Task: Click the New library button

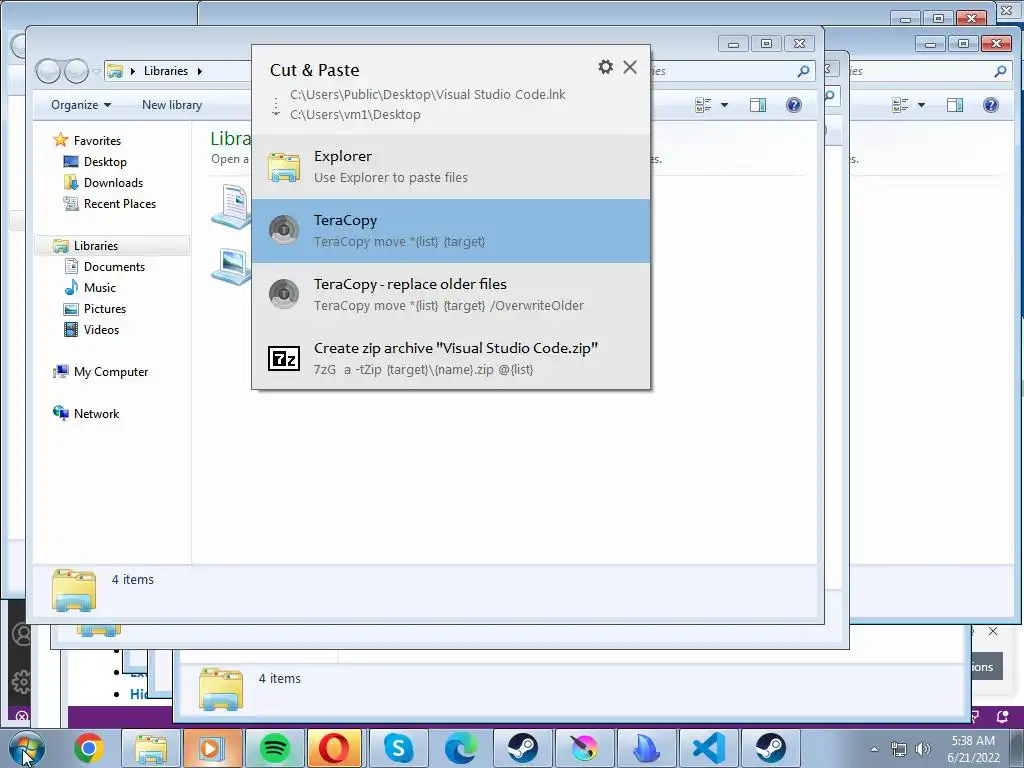Action: (x=172, y=105)
